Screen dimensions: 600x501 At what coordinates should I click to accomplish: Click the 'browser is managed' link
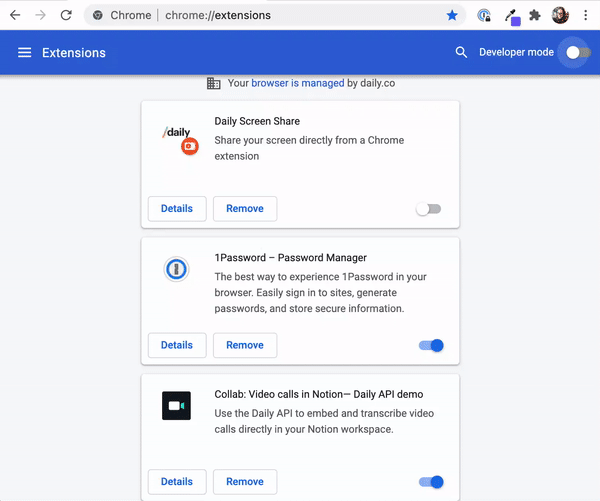coord(297,83)
